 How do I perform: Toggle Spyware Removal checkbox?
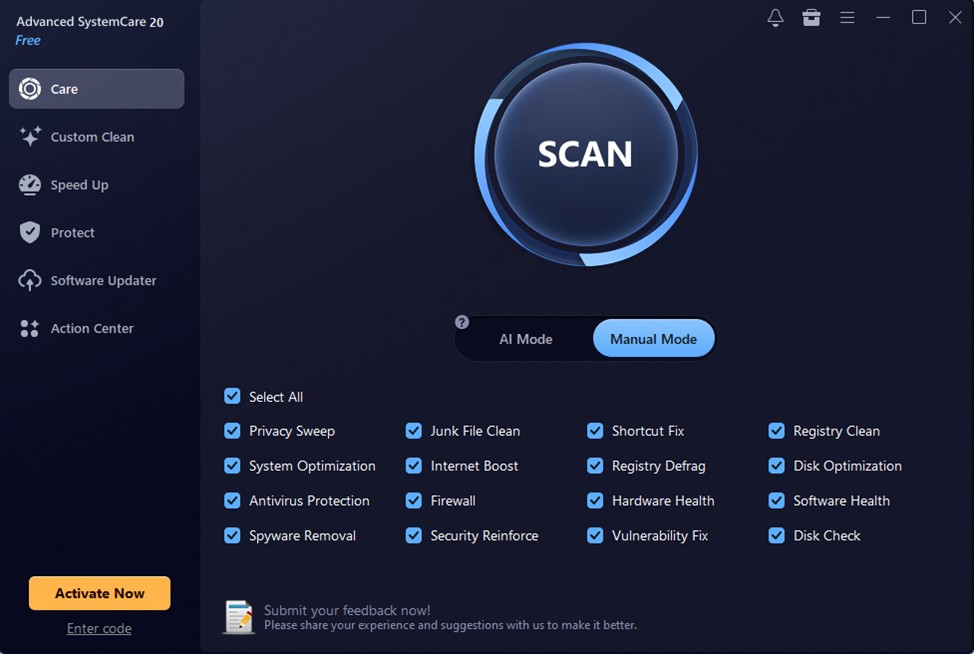(x=232, y=535)
